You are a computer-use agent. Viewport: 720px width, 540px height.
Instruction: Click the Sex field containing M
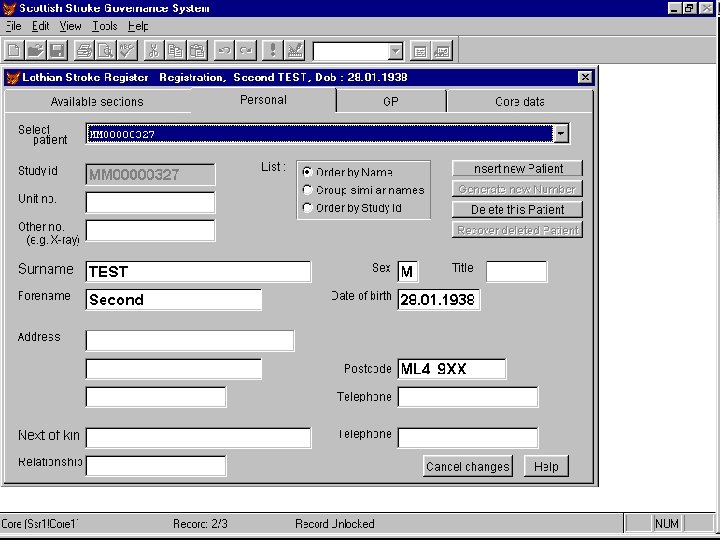[408, 271]
